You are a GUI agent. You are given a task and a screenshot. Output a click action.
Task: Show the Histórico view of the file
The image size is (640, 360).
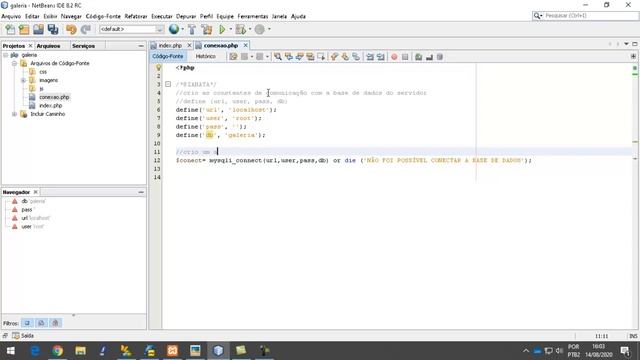205,56
